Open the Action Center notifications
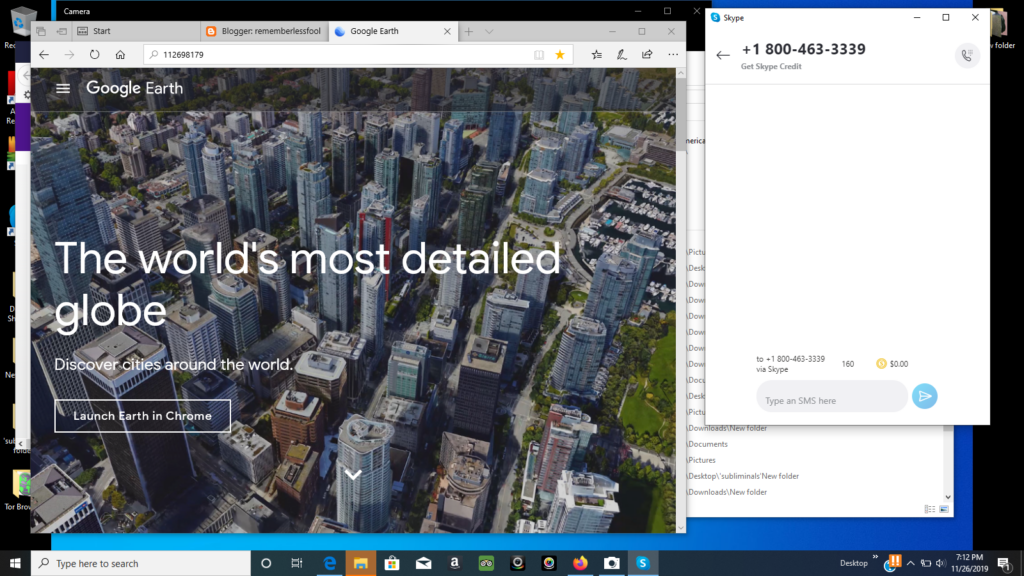The width and height of the screenshot is (1024, 576). pos(1004,563)
